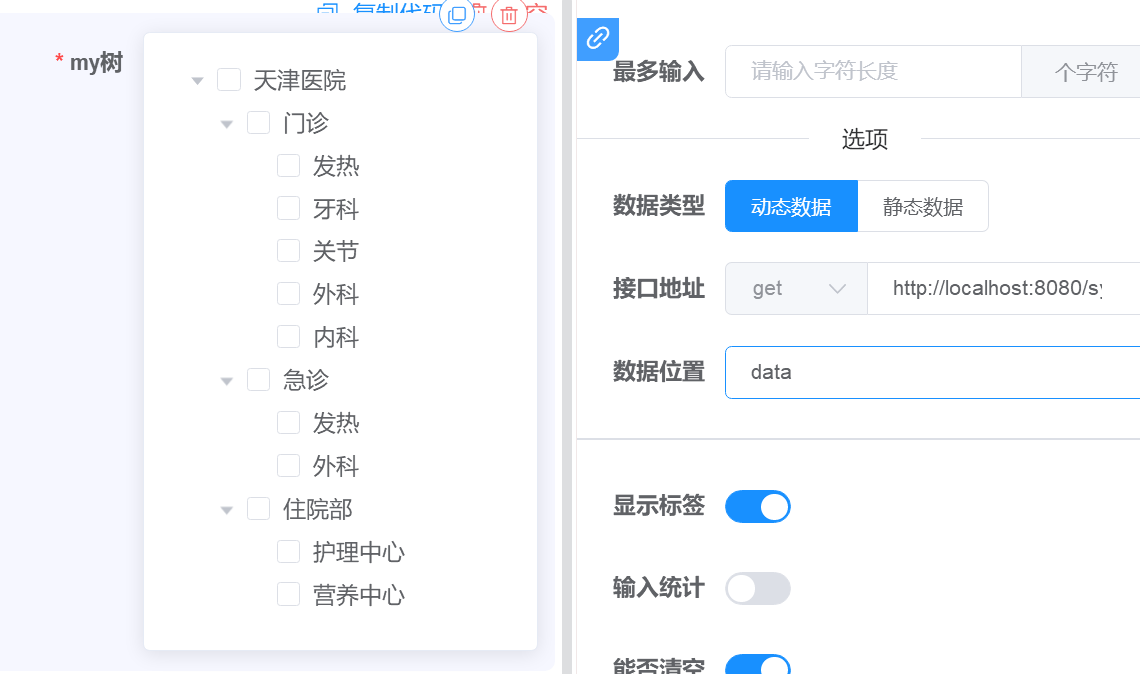The image size is (1140, 674).
Task: Check the 牙科 checkbox
Action: coord(289,208)
